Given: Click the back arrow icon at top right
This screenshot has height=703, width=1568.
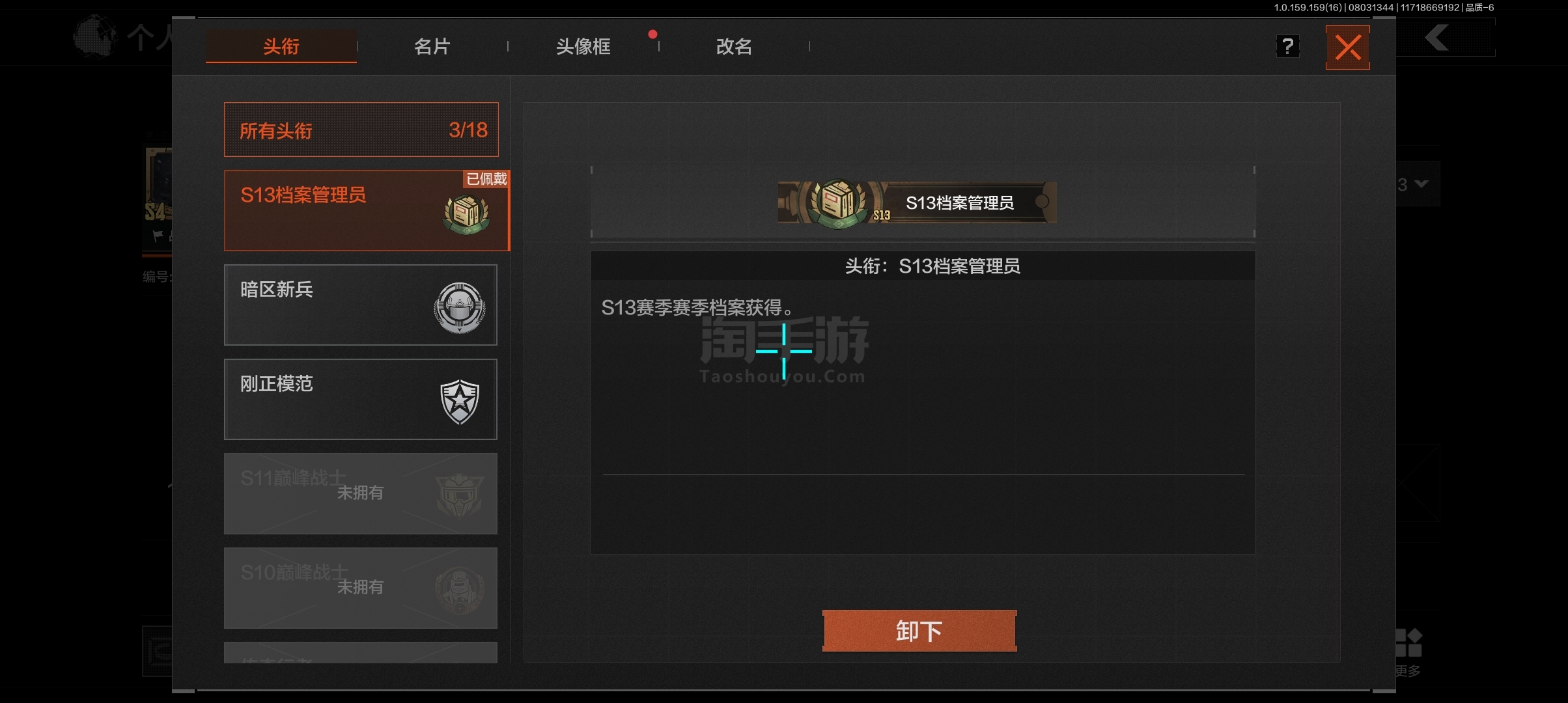Looking at the screenshot, I should 1437,38.
